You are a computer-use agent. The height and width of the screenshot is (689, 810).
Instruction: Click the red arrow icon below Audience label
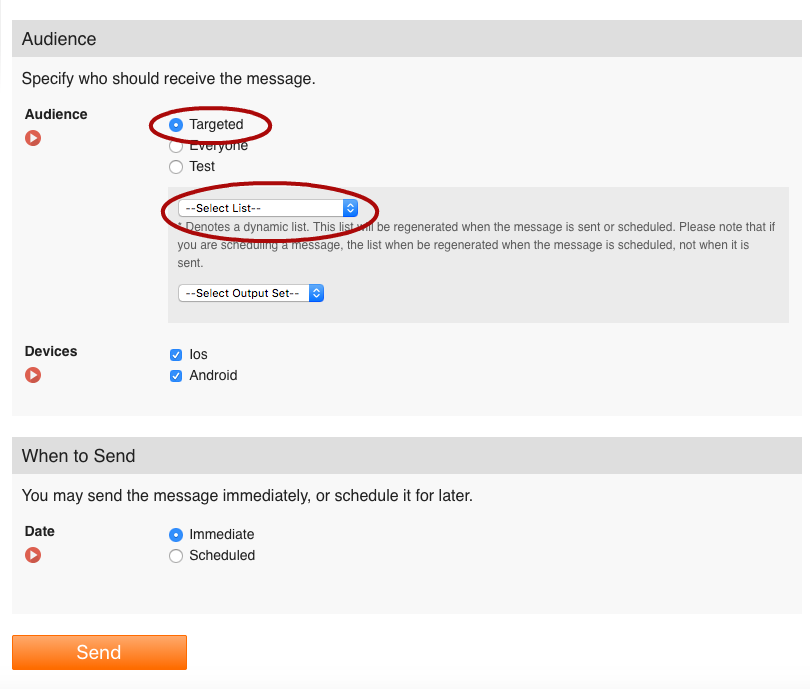33,138
